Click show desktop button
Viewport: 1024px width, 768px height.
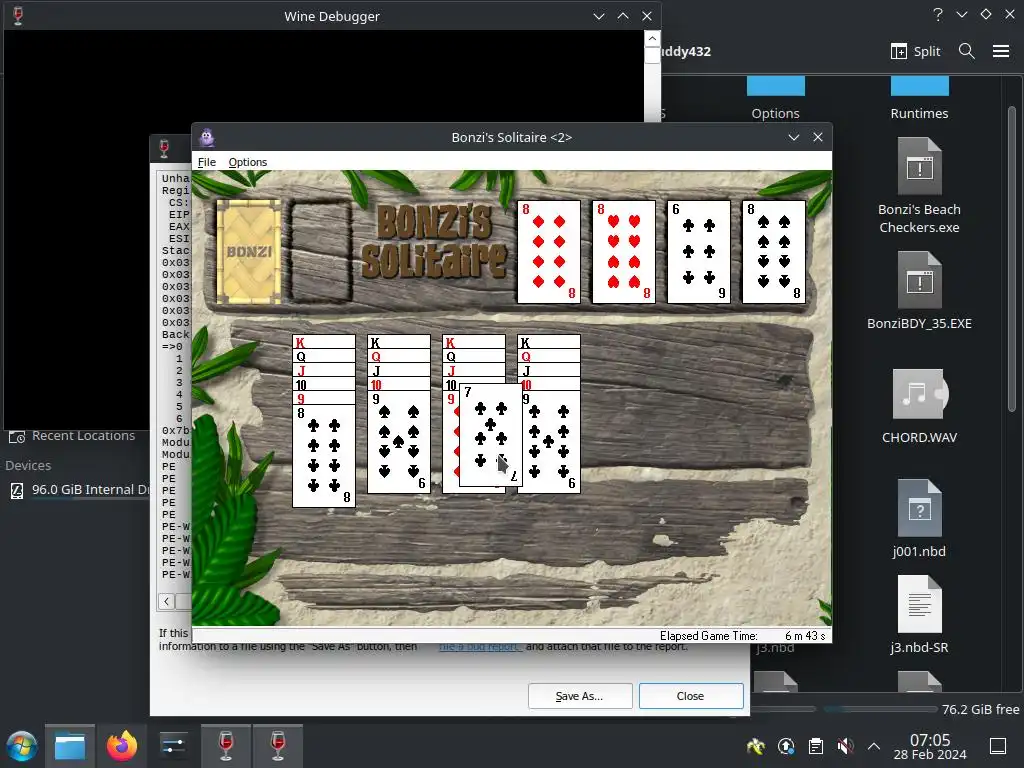click(998, 746)
